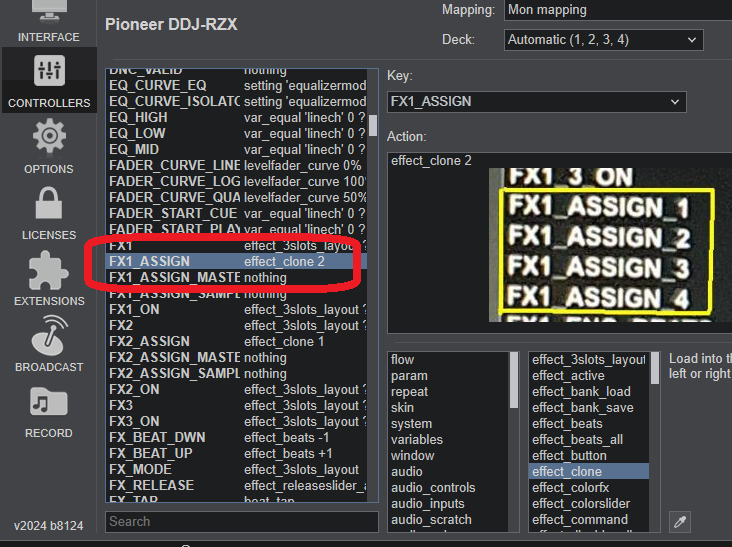Click the eyedropper learn icon
This screenshot has height=547, width=732.
pyautogui.click(x=679, y=521)
